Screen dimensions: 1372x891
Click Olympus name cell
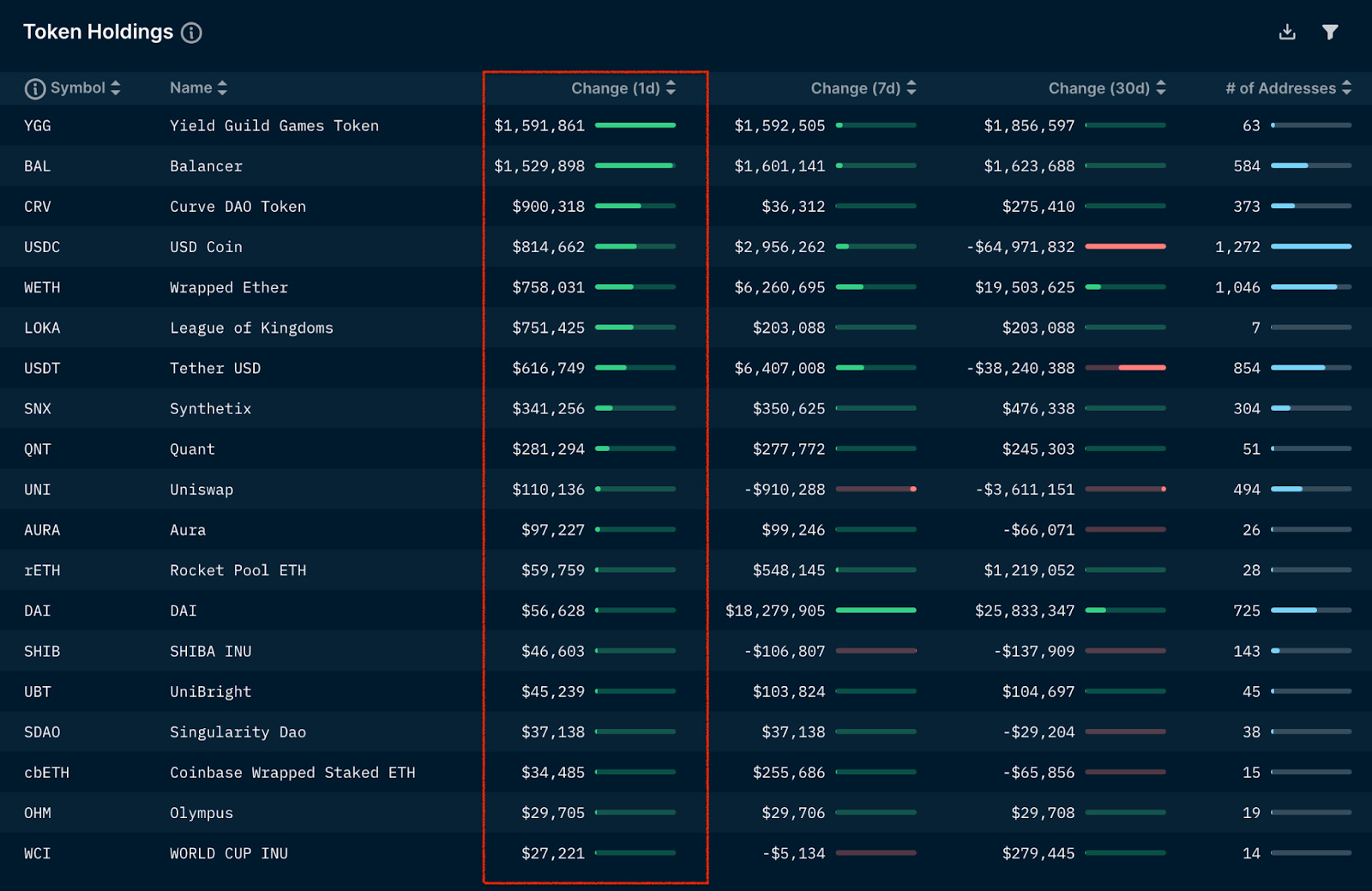202,812
